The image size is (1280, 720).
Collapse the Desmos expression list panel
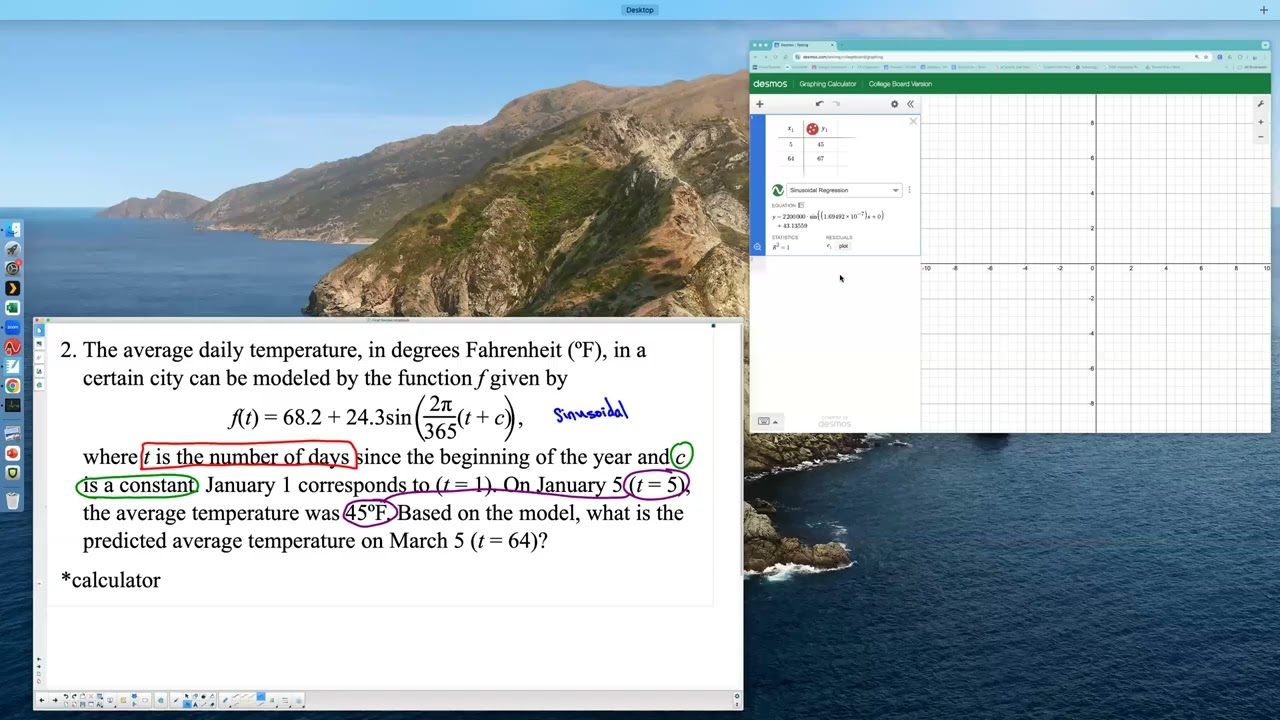pos(910,104)
